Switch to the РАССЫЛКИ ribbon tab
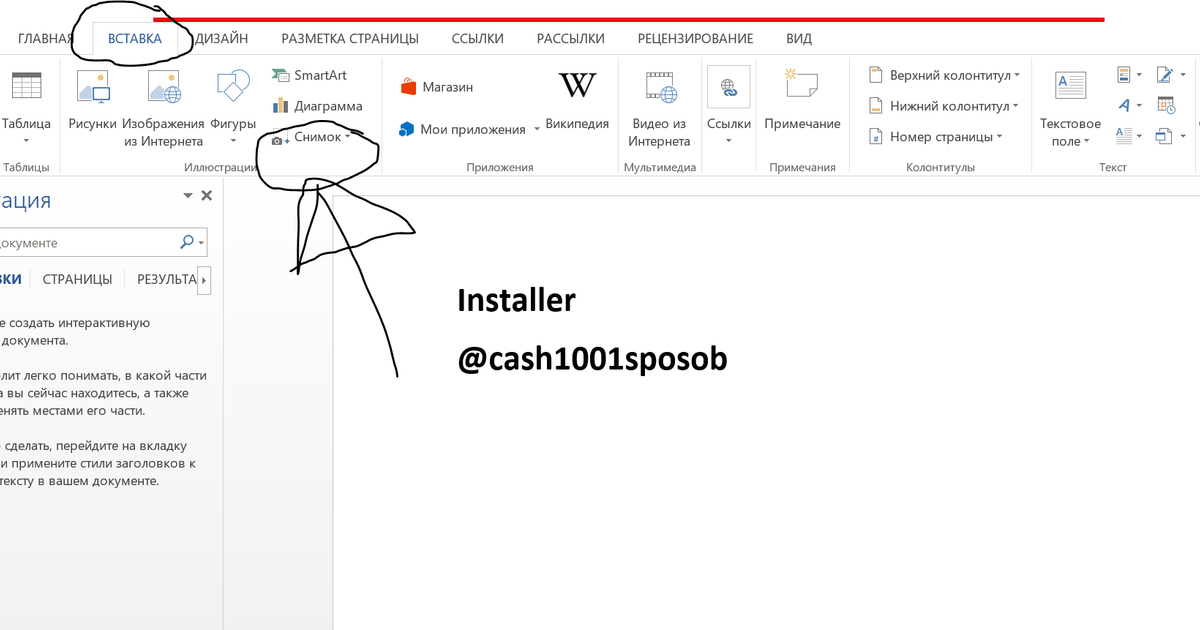The width and height of the screenshot is (1200, 630). pos(571,39)
